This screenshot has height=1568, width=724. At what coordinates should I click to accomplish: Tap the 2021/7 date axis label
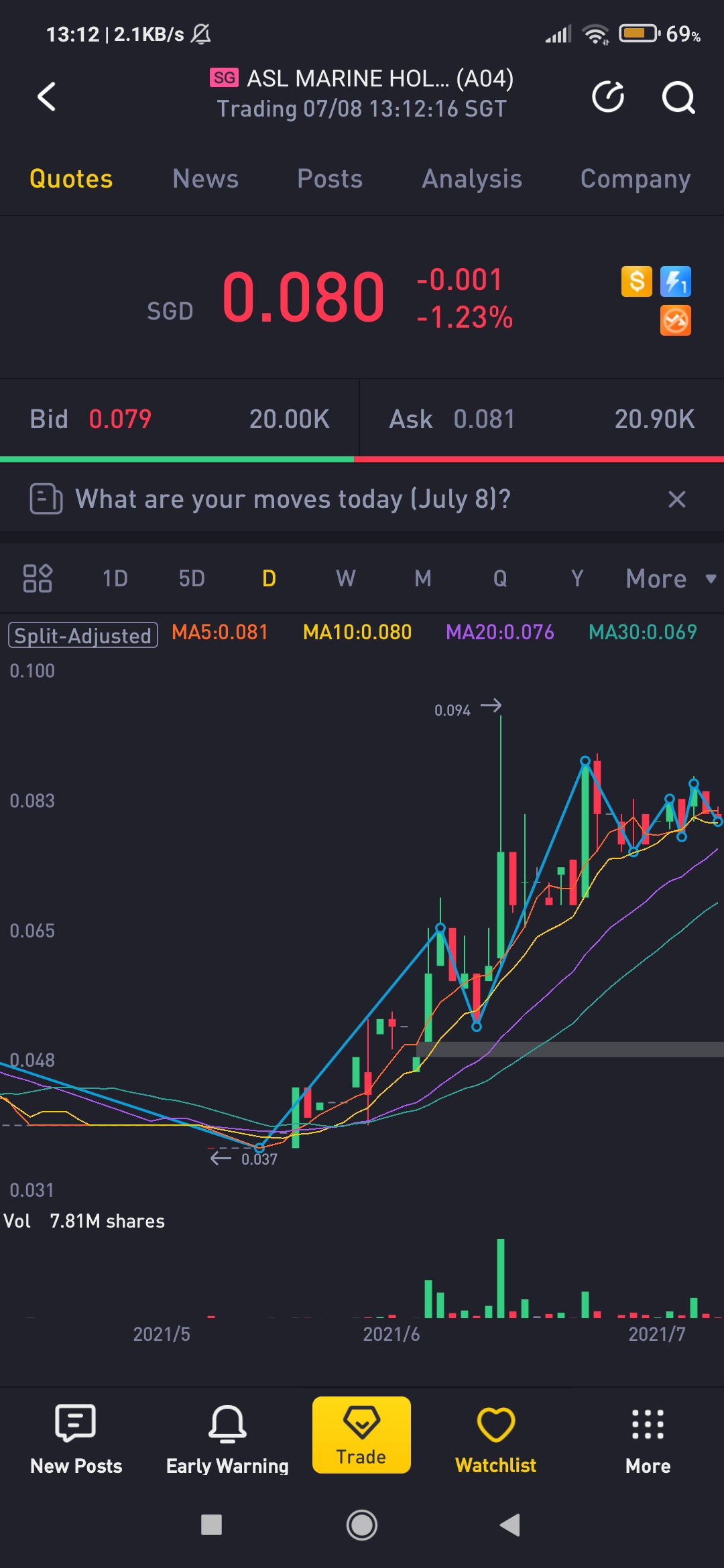click(x=657, y=1334)
